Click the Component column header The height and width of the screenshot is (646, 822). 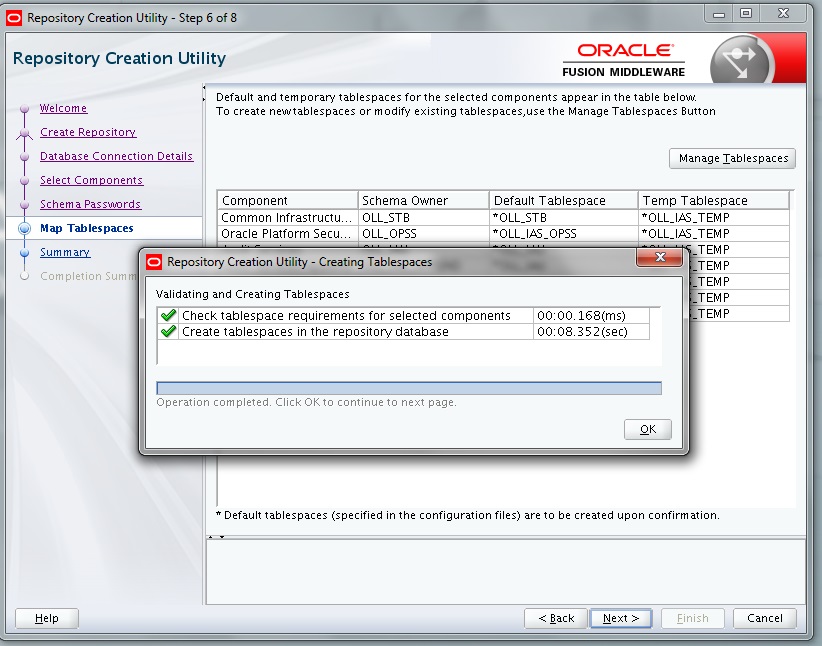pyautogui.click(x=288, y=200)
